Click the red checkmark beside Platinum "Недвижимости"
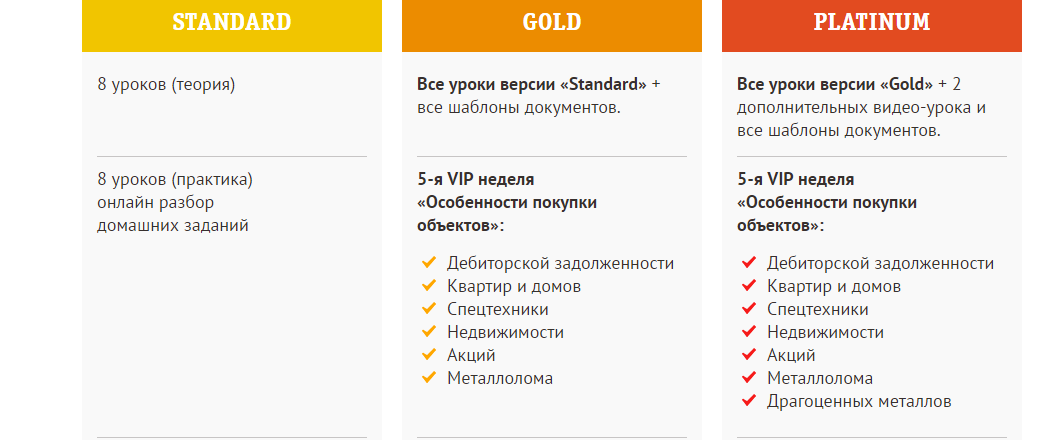The image size is (1052, 440). coord(749,332)
